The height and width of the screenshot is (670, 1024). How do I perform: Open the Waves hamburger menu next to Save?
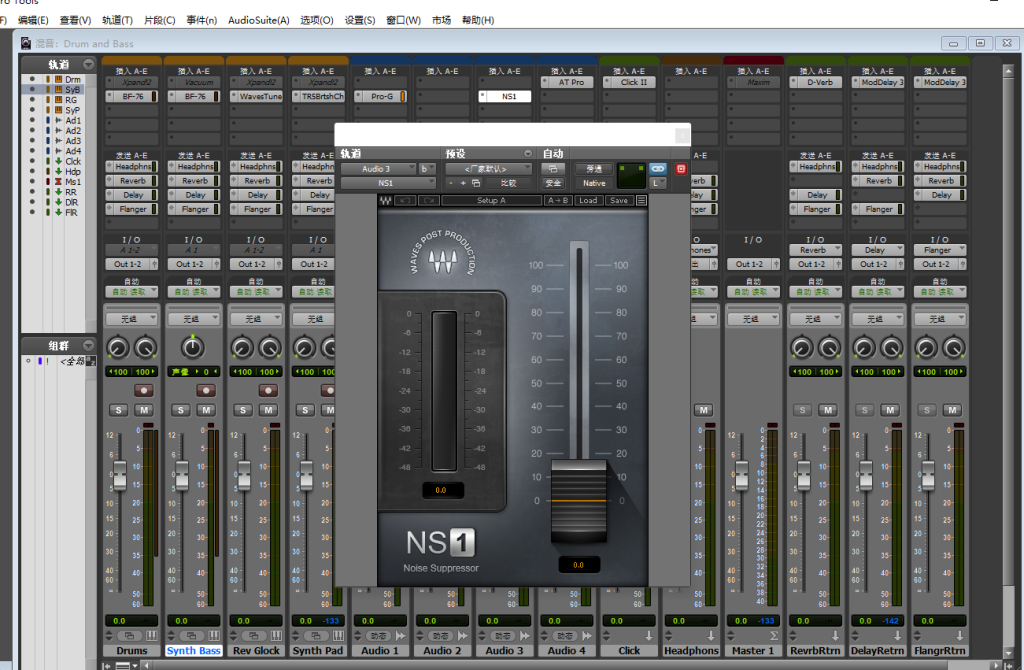[x=641, y=200]
